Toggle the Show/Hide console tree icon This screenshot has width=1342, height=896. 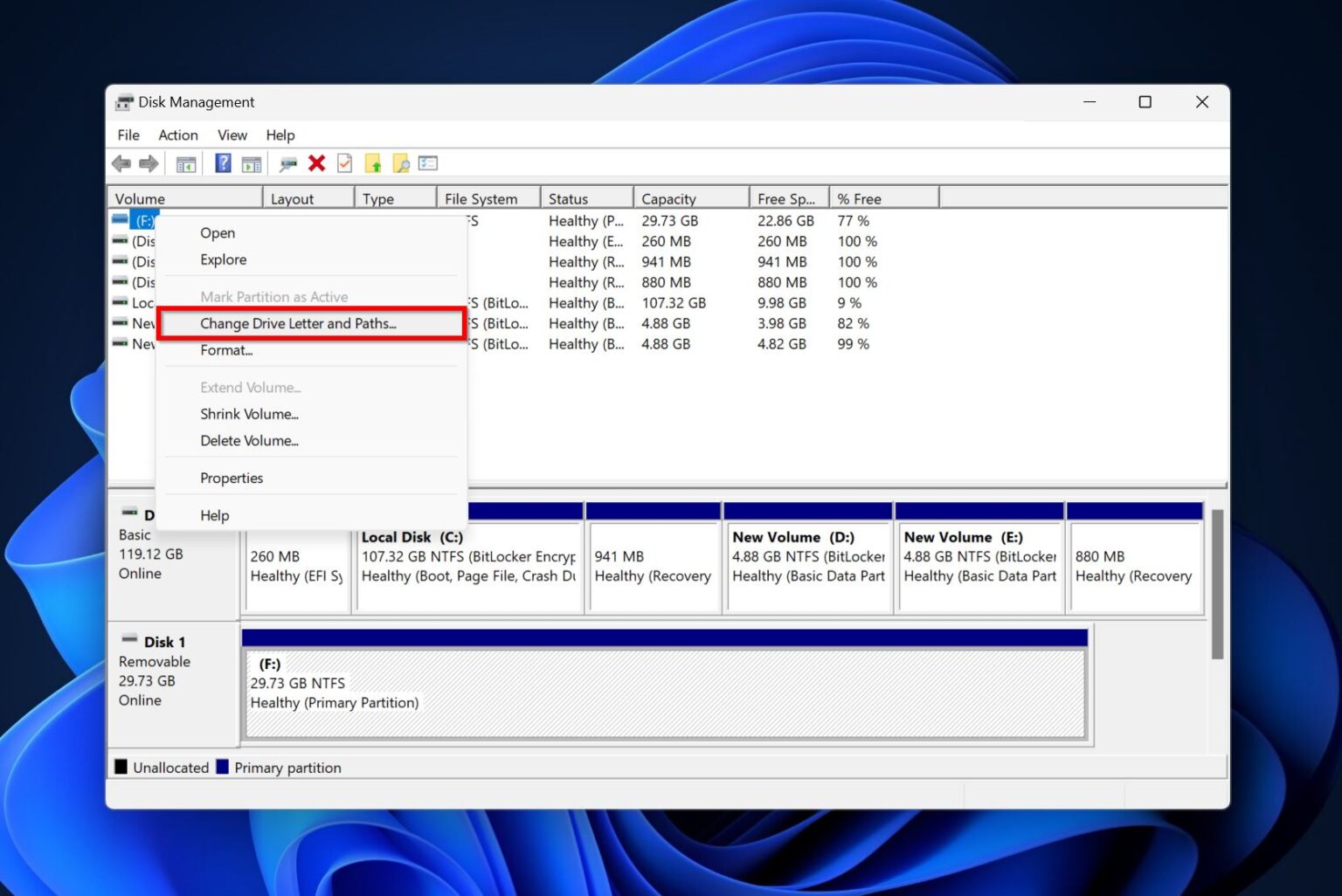185,163
